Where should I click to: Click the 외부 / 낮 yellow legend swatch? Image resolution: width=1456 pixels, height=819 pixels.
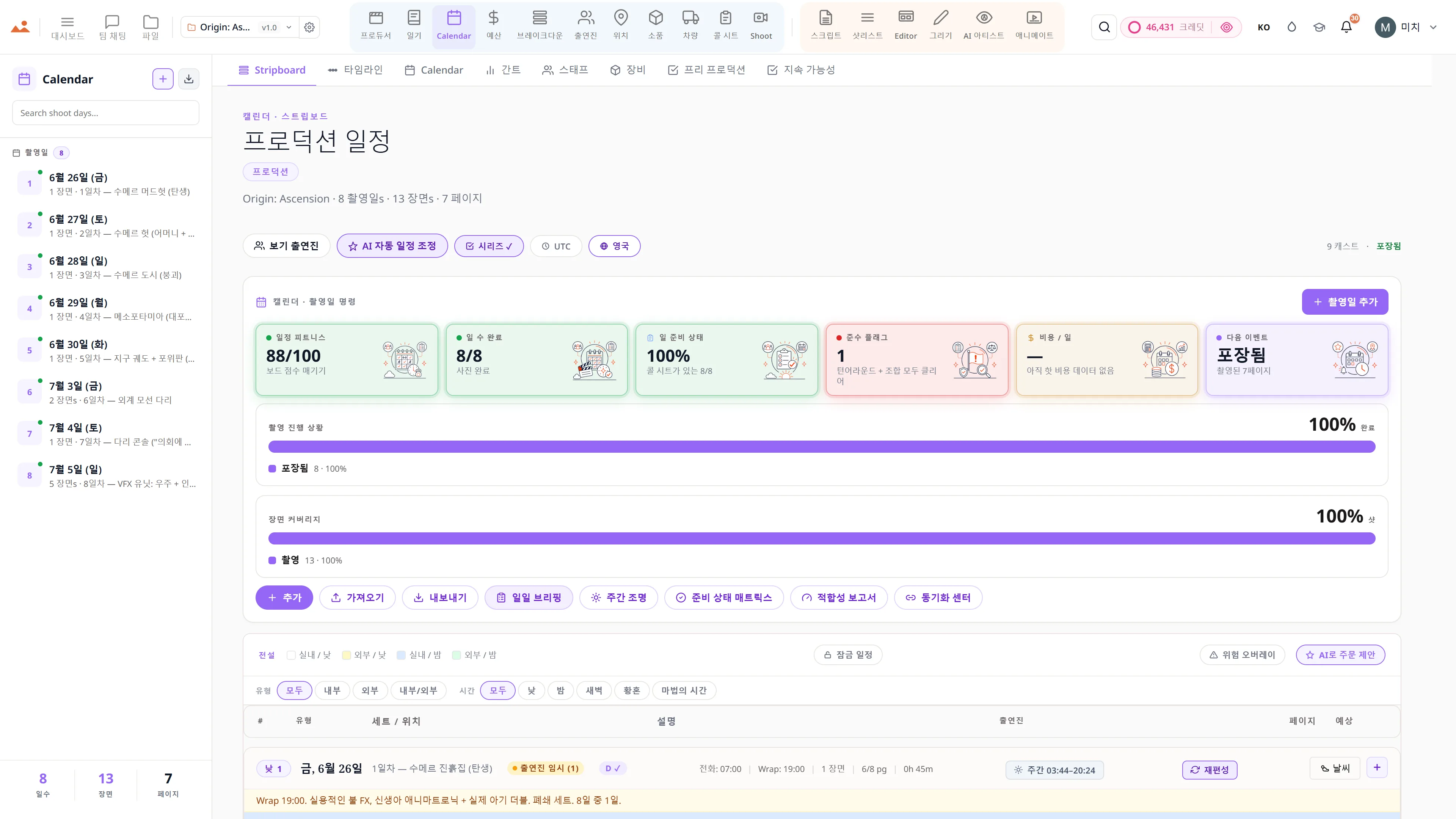347,655
